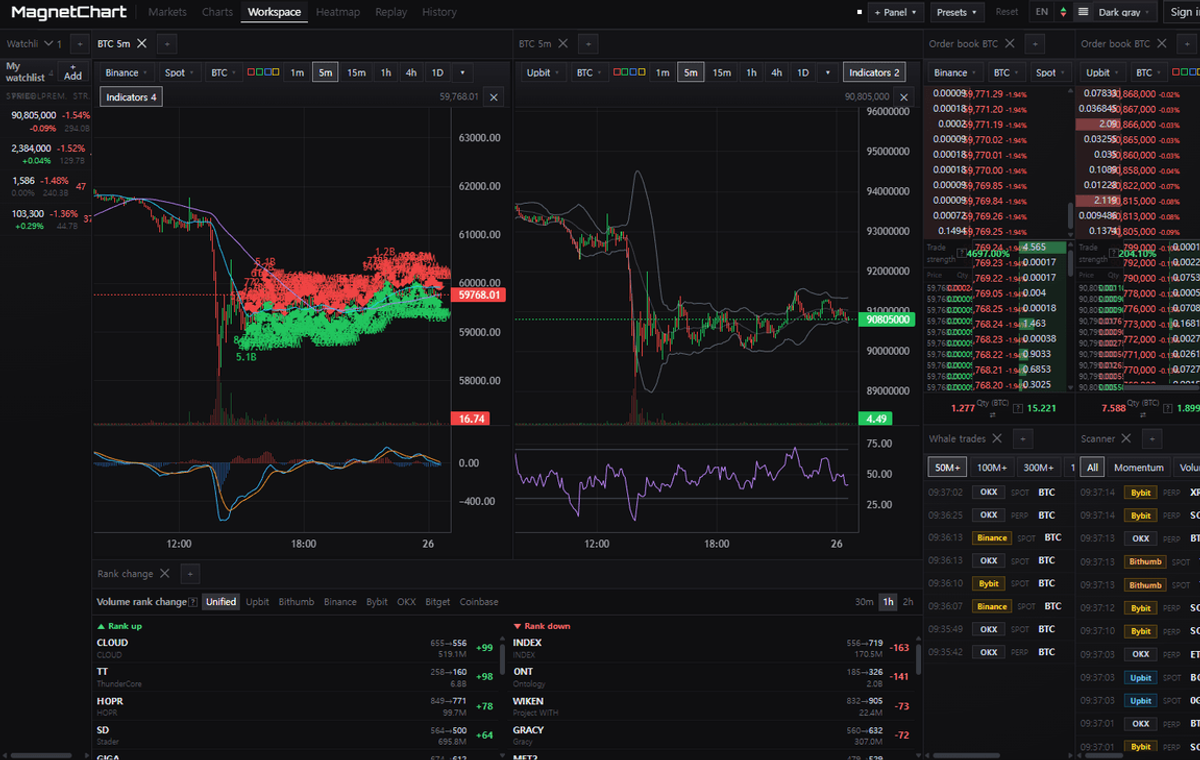Image resolution: width=1200 pixels, height=760 pixels.
Task: Click Add button in My watchlist
Action: [x=73, y=72]
